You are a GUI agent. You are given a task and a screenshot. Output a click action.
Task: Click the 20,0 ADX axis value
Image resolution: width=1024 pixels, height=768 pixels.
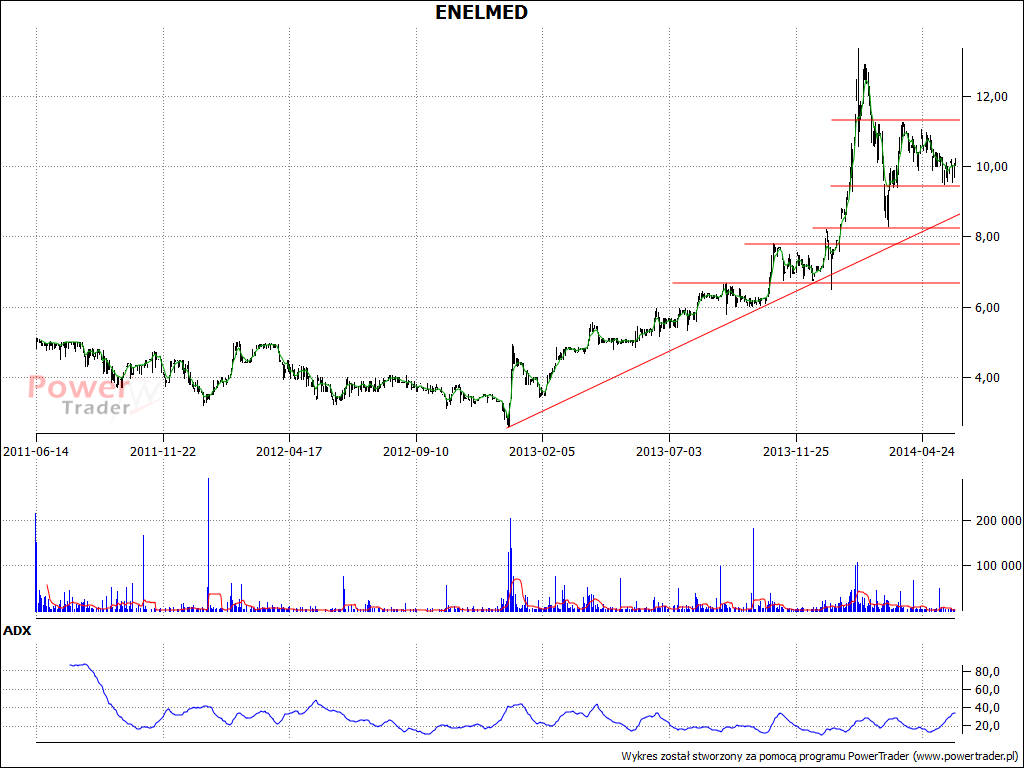point(988,726)
